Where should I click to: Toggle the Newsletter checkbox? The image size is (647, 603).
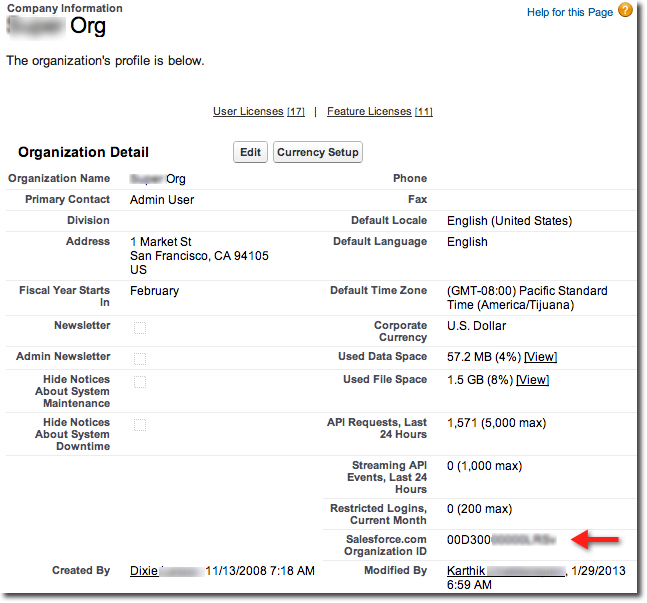coord(140,327)
